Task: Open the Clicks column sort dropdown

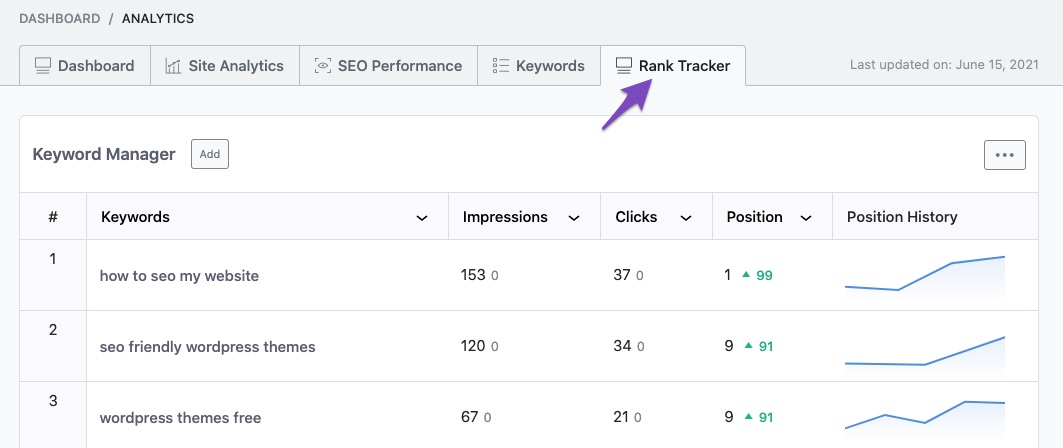Action: [685, 218]
